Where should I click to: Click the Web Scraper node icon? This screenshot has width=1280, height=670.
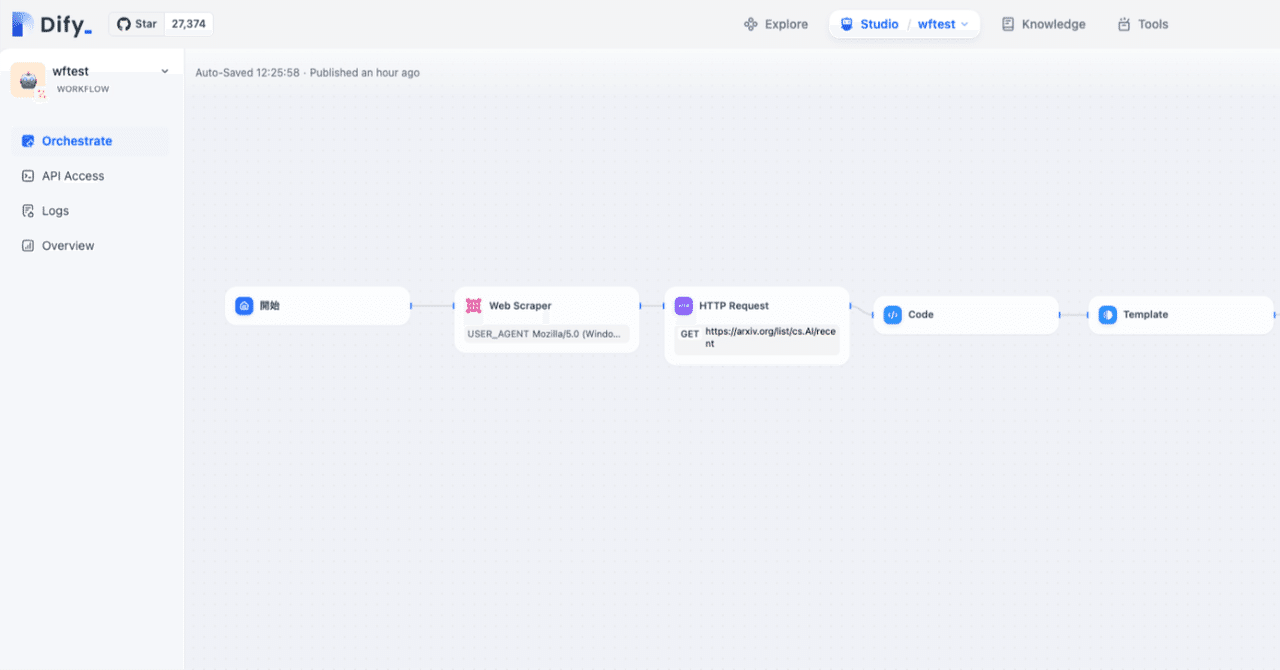click(474, 306)
